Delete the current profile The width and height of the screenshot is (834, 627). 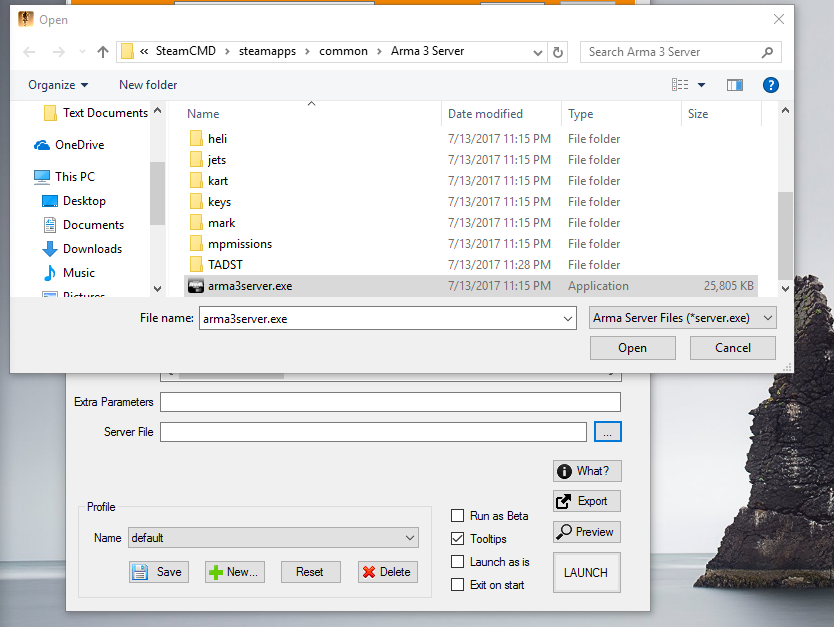coord(387,572)
